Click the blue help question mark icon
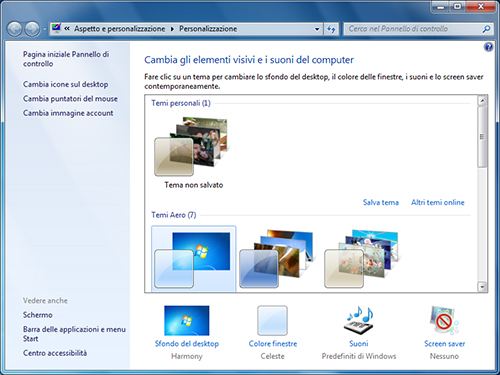 click(488, 47)
